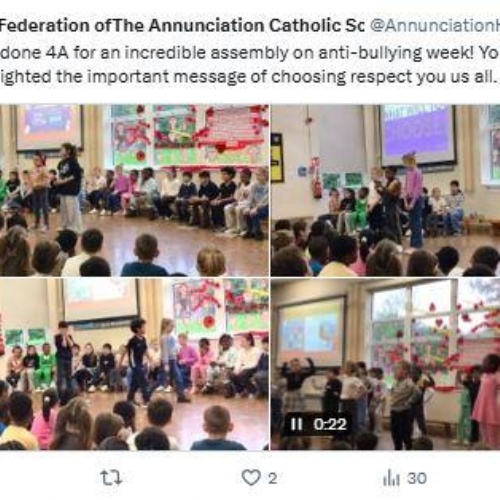Viewport: 500px width, 500px height.
Task: Open the top-left assembly photo
Action: pyautogui.click(x=134, y=190)
